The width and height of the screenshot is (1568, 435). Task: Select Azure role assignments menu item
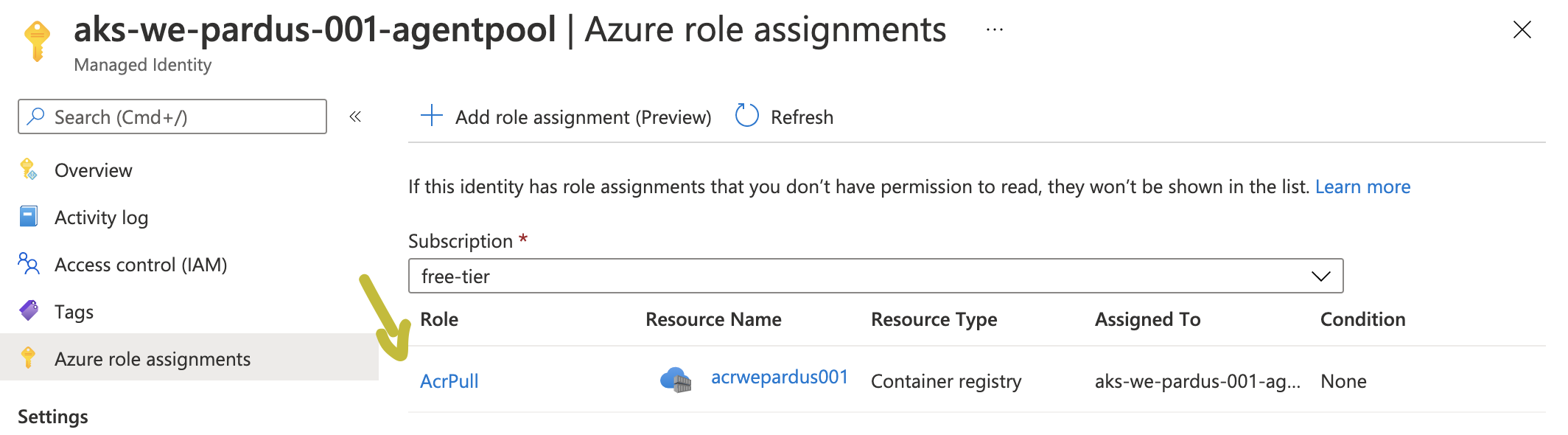click(x=152, y=359)
